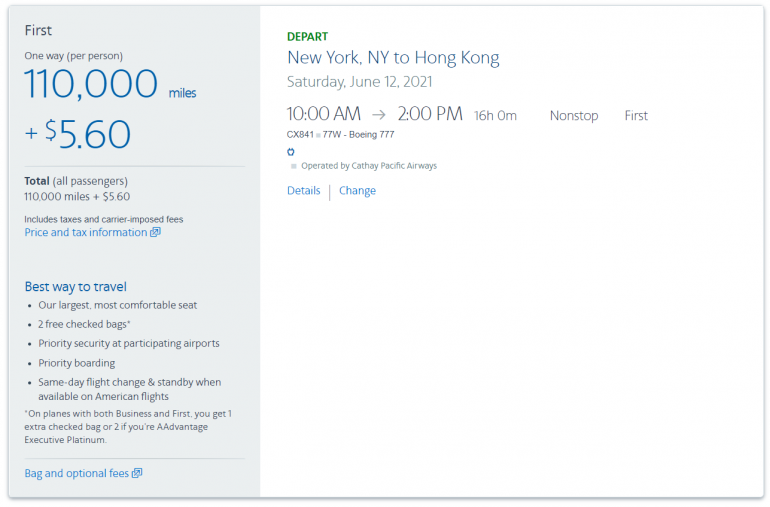Click the external-link icon beside Price and tax information
This screenshot has width=770, height=507.
click(155, 233)
